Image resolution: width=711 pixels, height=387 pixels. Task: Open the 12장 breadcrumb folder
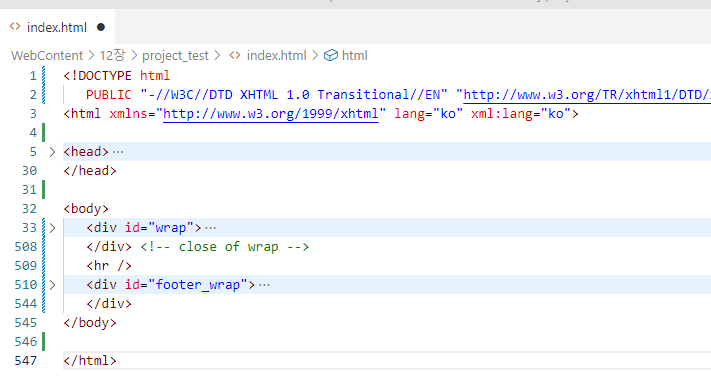point(112,55)
